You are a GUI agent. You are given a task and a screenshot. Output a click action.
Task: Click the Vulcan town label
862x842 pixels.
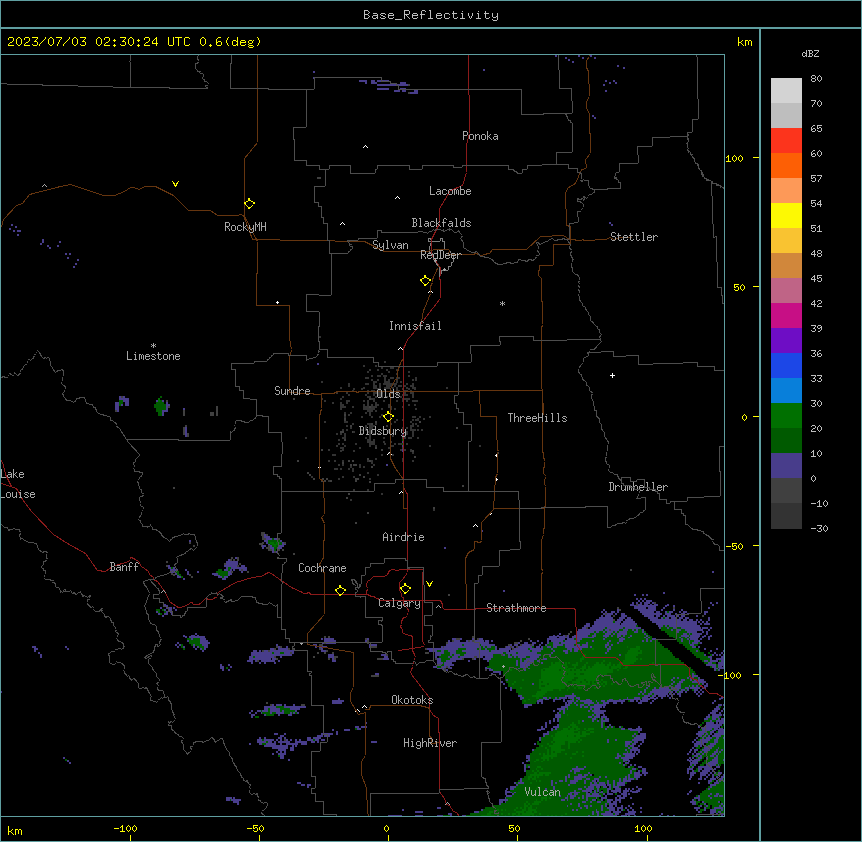click(543, 792)
